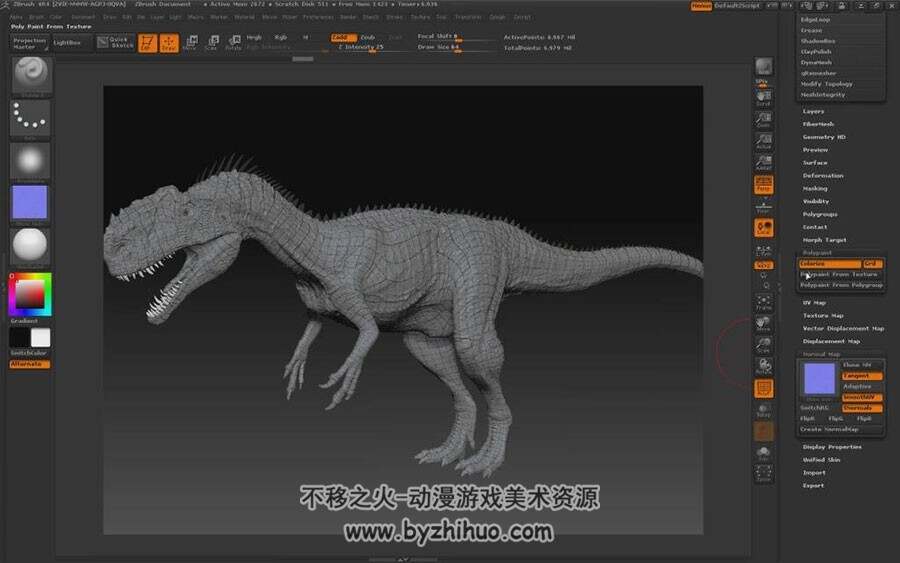Pick a color in the color picker square
900x563 pixels.
29,294
